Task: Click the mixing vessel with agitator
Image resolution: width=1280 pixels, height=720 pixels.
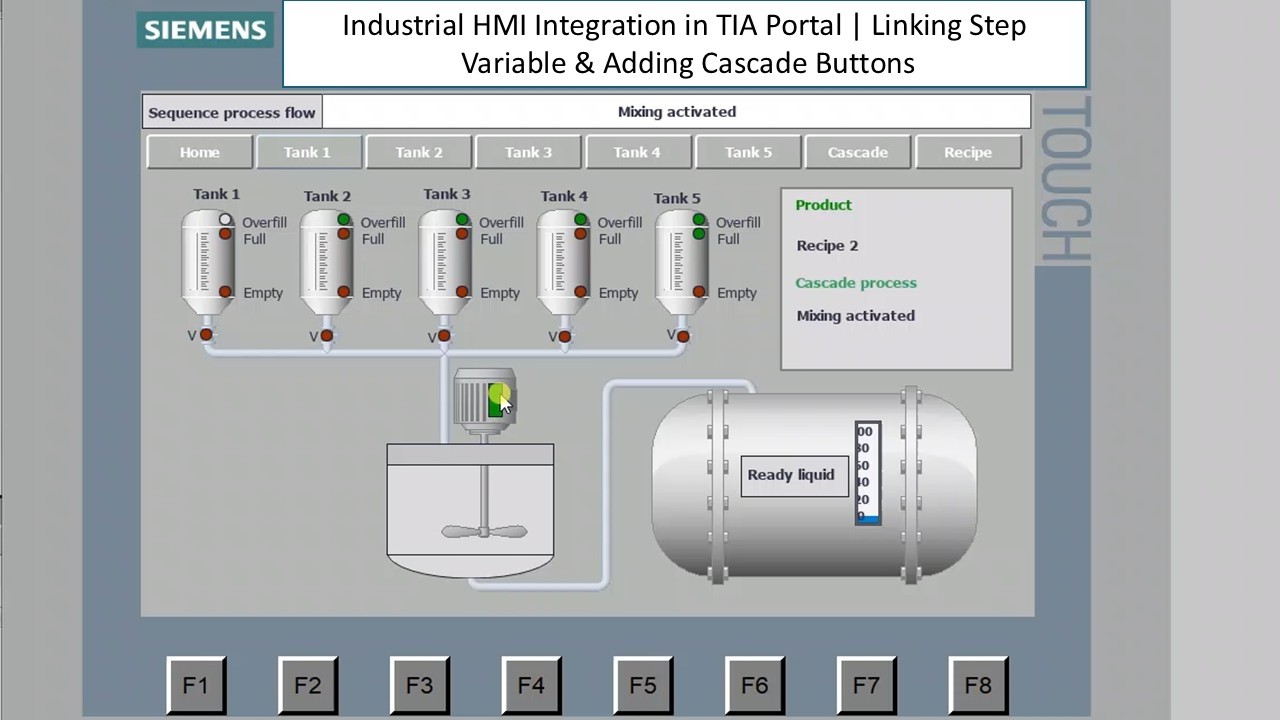Action: pyautogui.click(x=470, y=510)
